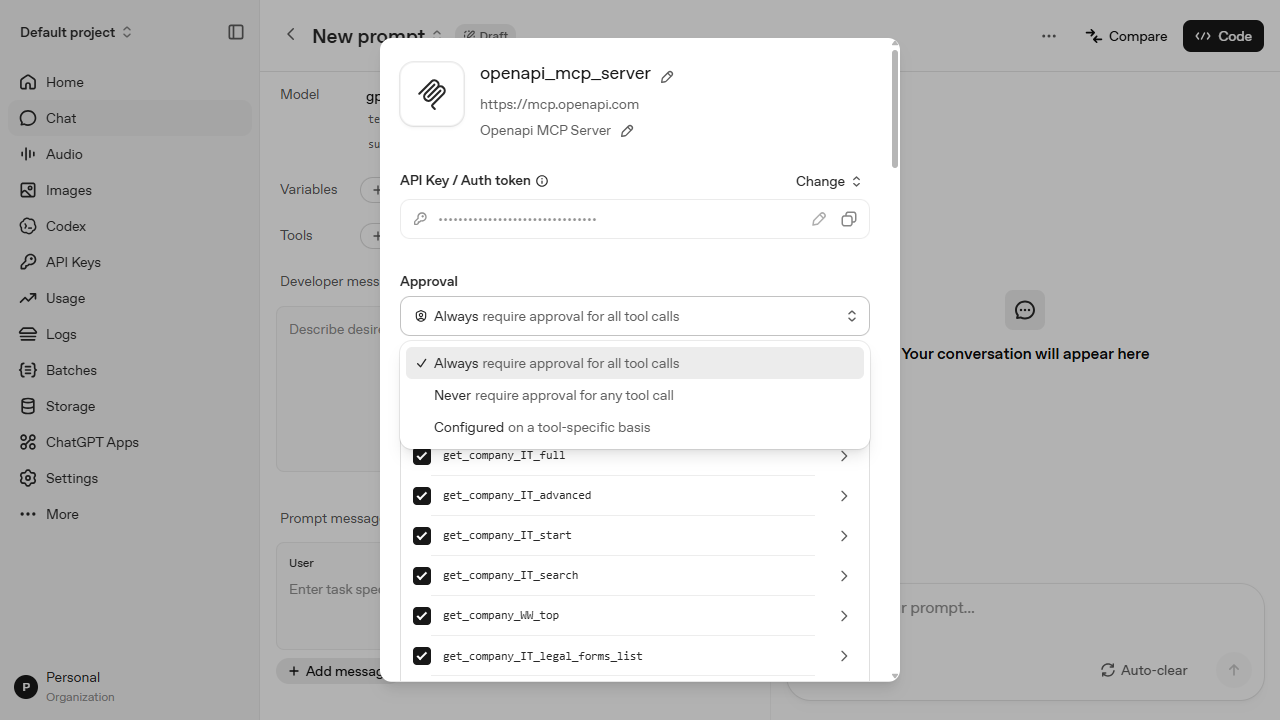Click the masked API key field
The image size is (1280, 720).
tap(635, 219)
